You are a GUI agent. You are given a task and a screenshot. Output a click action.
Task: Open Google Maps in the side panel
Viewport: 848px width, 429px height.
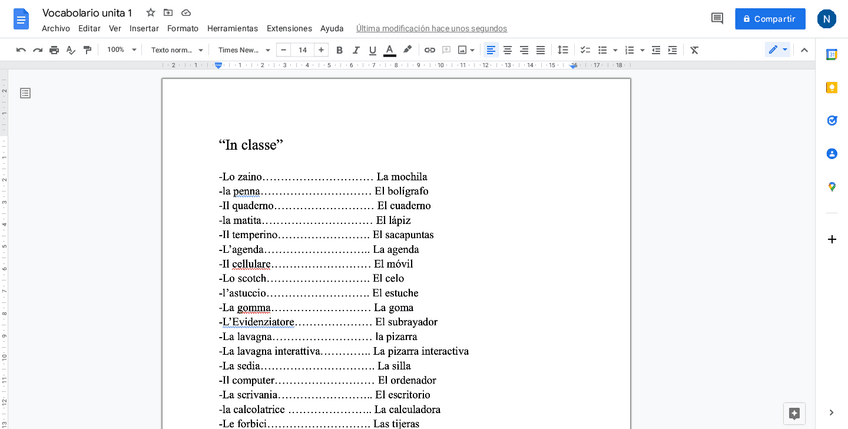pos(831,186)
